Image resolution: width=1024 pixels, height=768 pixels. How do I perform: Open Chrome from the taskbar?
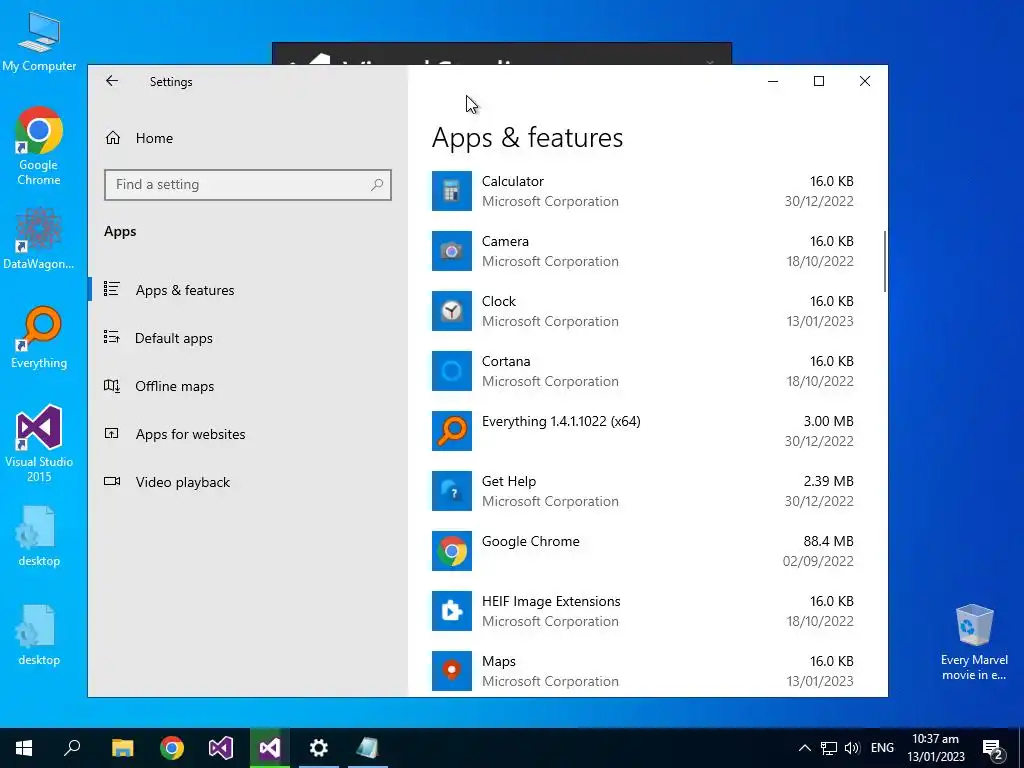172,748
